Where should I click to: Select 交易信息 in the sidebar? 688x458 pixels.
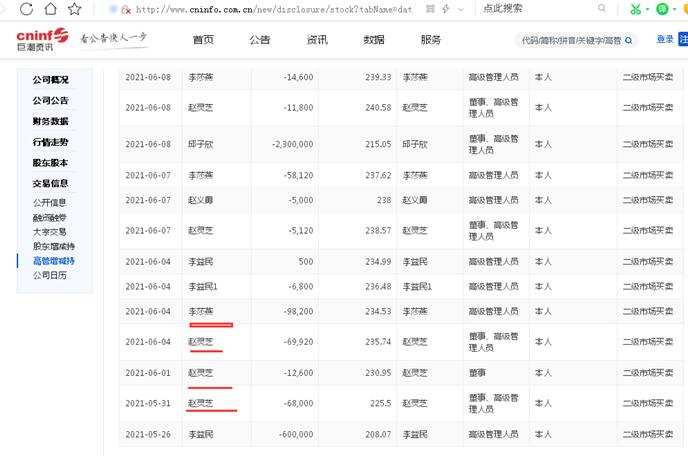point(50,183)
